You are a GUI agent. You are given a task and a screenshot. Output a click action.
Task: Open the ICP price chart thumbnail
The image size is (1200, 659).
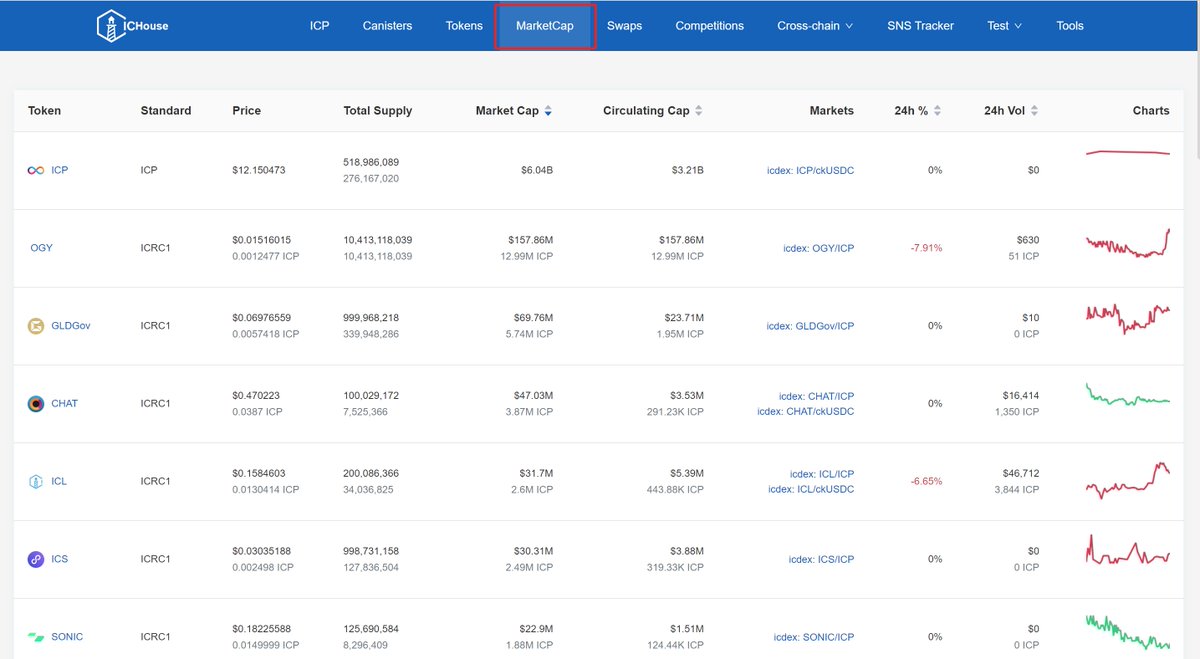1128,153
